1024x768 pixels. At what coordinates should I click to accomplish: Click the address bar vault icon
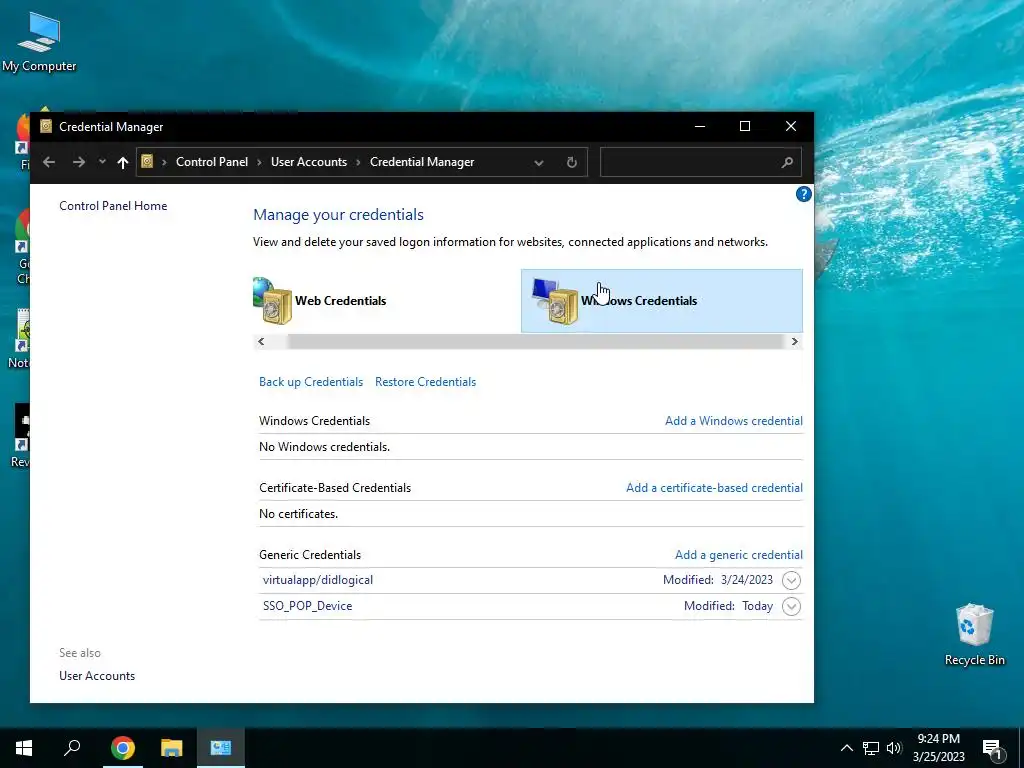pos(148,161)
